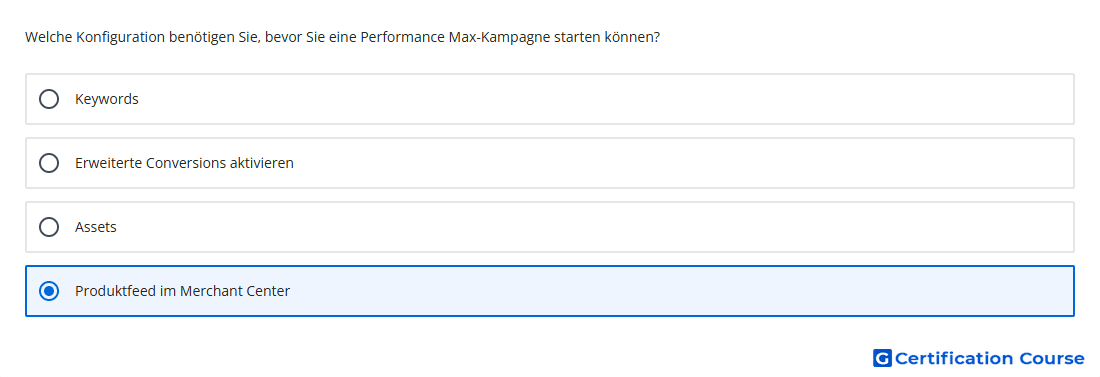Click the Keywords answer label
1100x377 pixels.
pos(107,99)
